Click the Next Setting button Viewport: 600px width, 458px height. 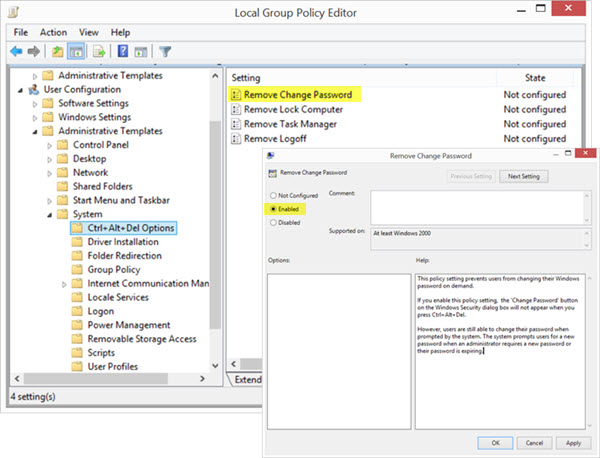pos(523,176)
